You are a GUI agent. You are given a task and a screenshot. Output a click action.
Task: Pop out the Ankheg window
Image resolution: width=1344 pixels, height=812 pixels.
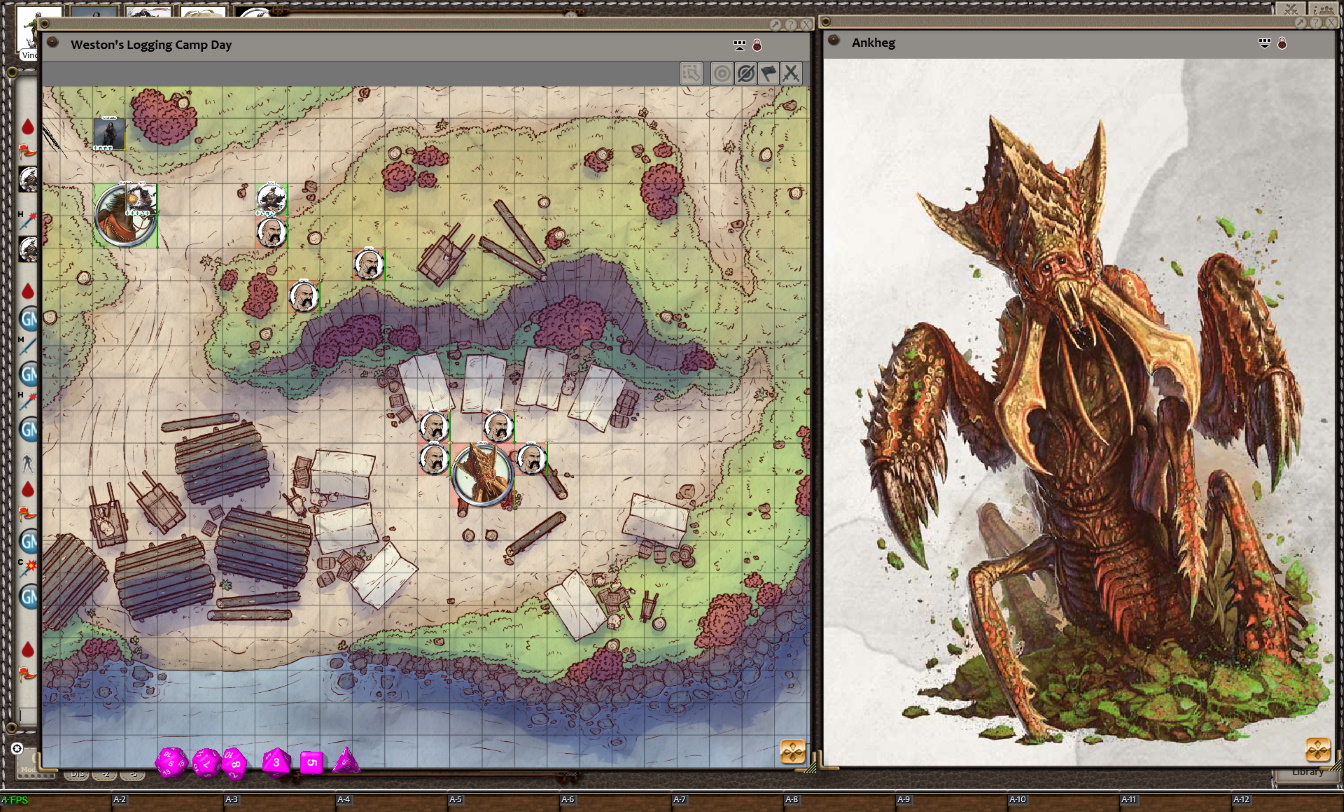(1302, 22)
